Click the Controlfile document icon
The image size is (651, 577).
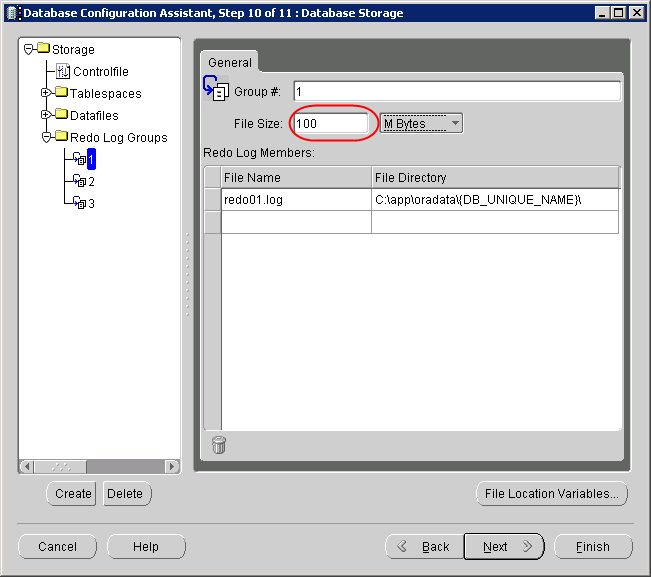[x=63, y=71]
